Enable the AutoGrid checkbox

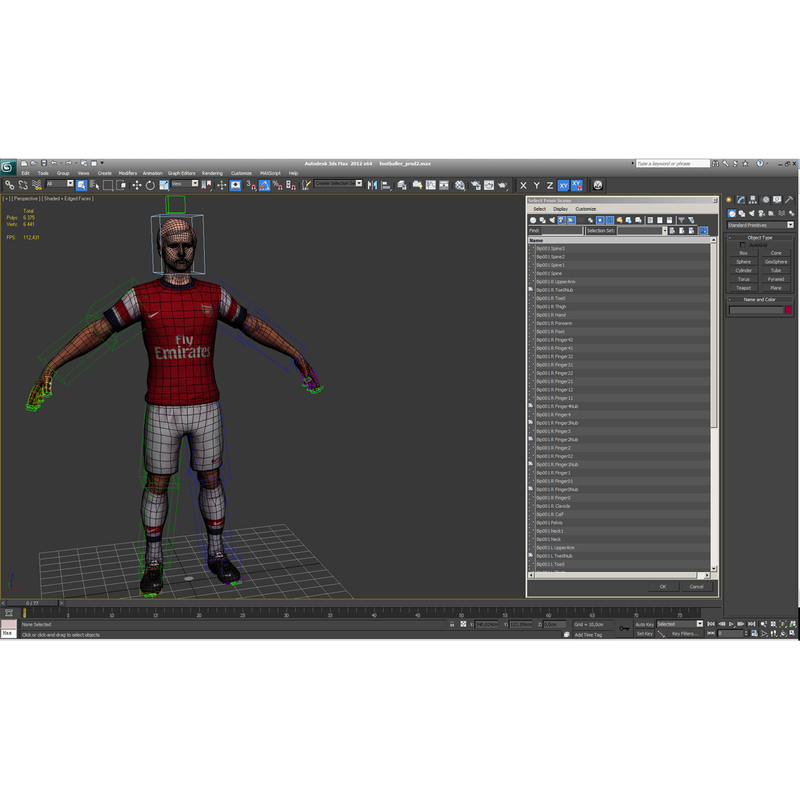click(x=742, y=245)
